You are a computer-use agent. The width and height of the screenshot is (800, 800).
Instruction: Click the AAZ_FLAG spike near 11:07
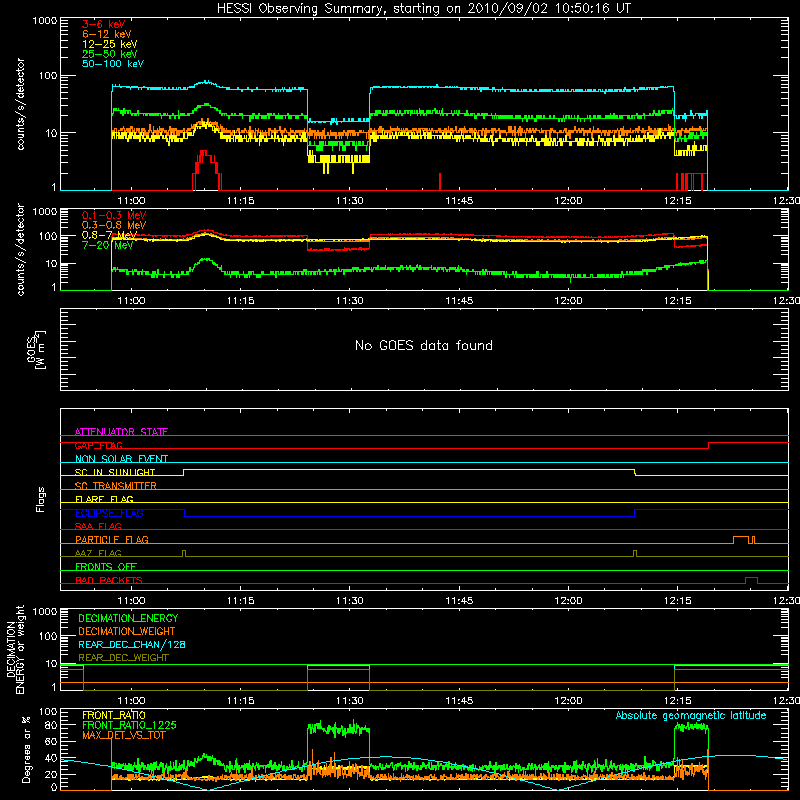click(184, 553)
